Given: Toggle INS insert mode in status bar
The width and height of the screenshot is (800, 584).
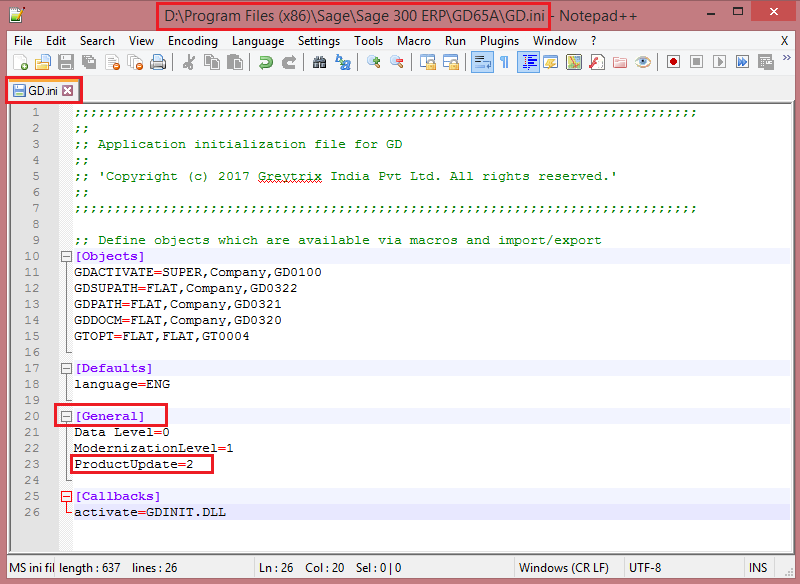Looking at the screenshot, I should click(x=758, y=568).
